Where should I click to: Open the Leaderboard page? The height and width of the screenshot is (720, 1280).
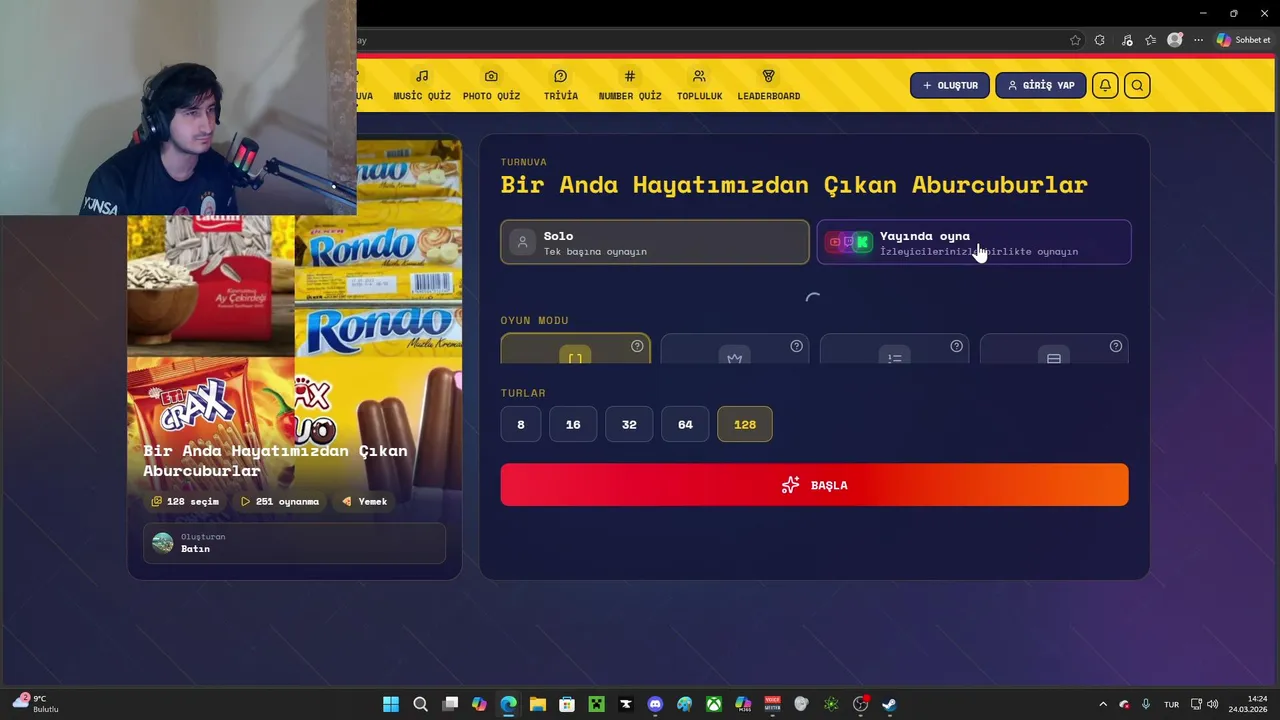pos(768,85)
